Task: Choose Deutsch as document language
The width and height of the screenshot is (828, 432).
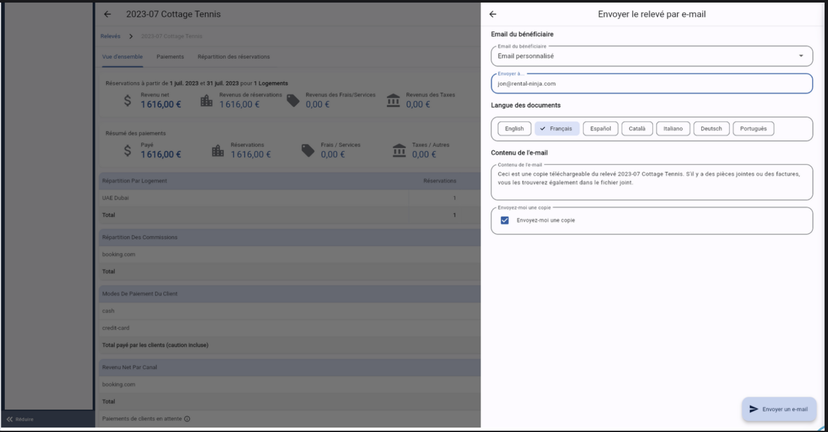Action: point(711,129)
